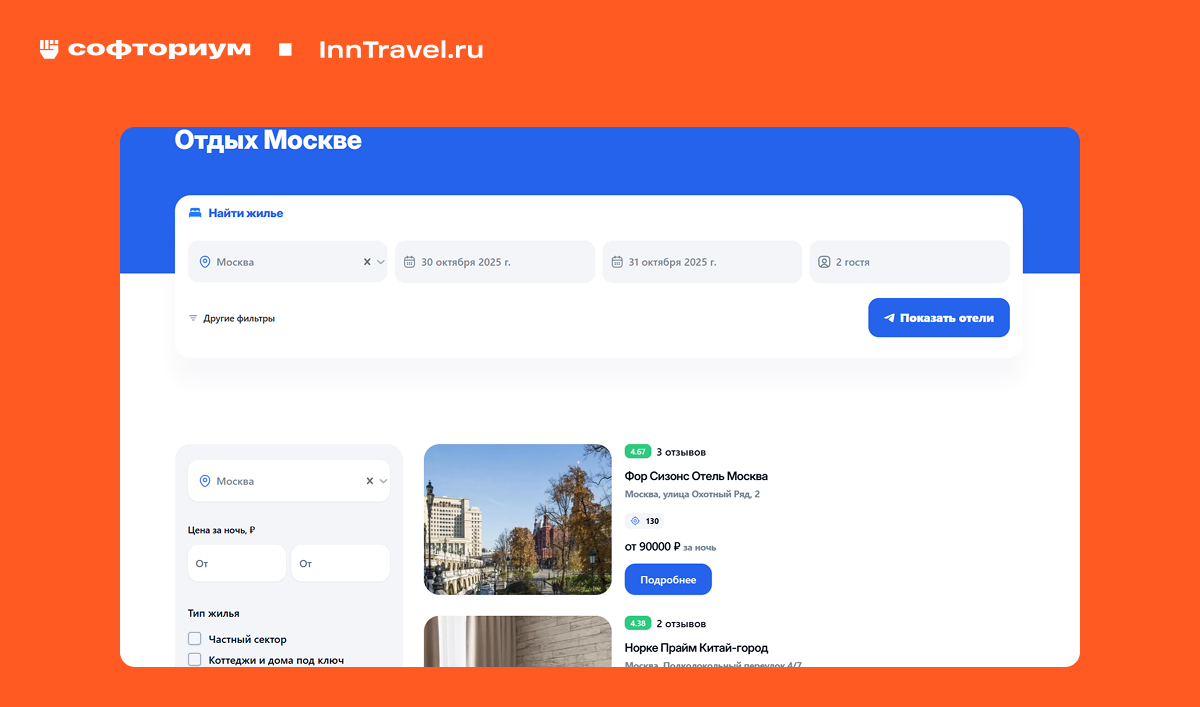Check Коттеджи и дома под ключ option

coord(194,659)
